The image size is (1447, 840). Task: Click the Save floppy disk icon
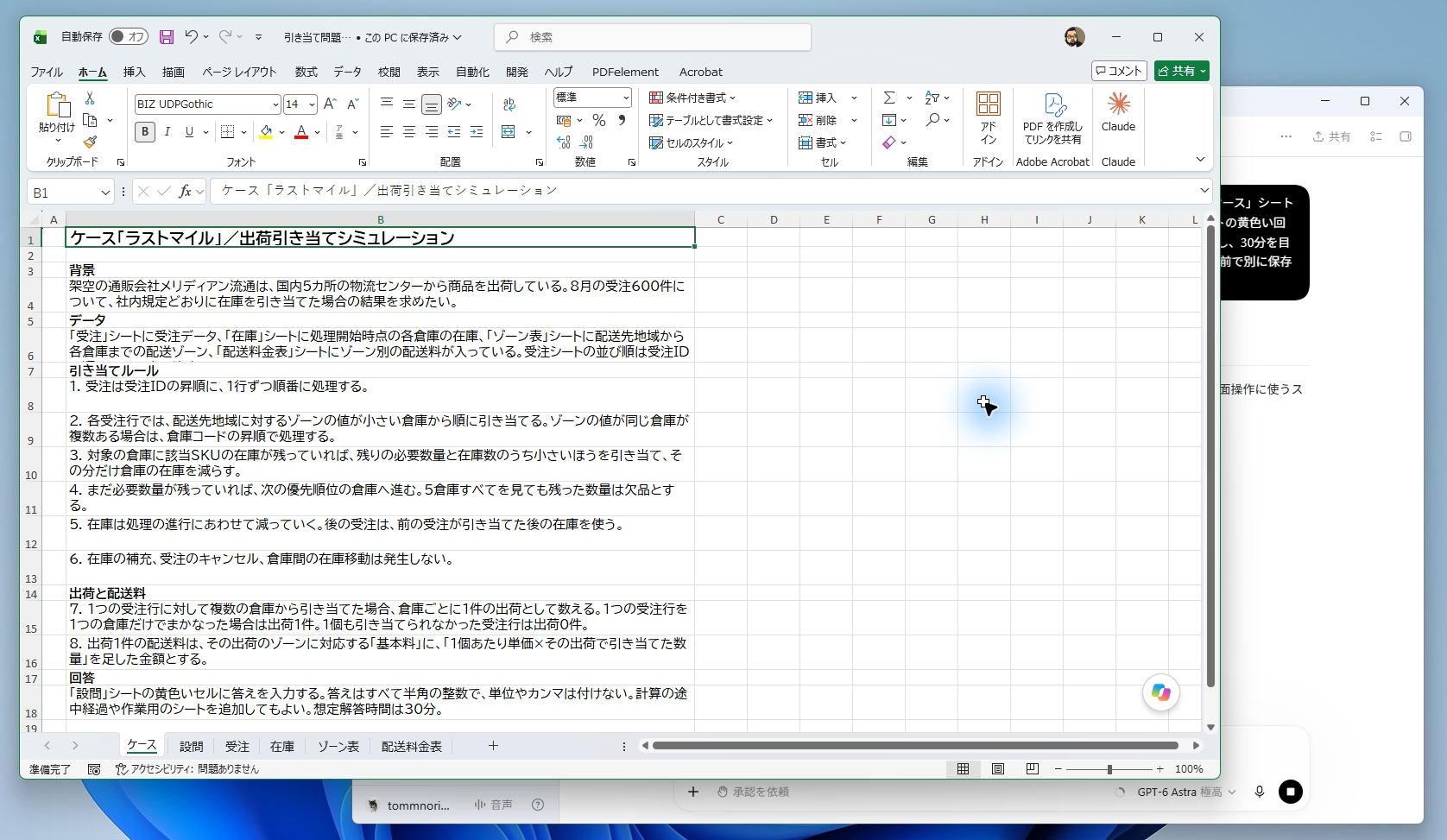point(167,37)
